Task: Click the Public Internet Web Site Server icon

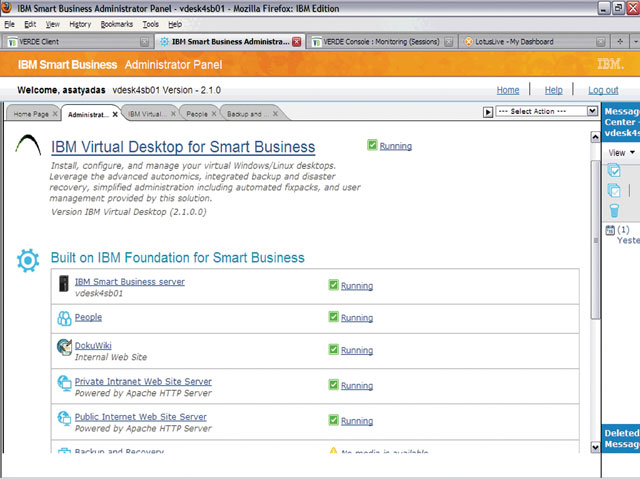Action: coord(64,419)
